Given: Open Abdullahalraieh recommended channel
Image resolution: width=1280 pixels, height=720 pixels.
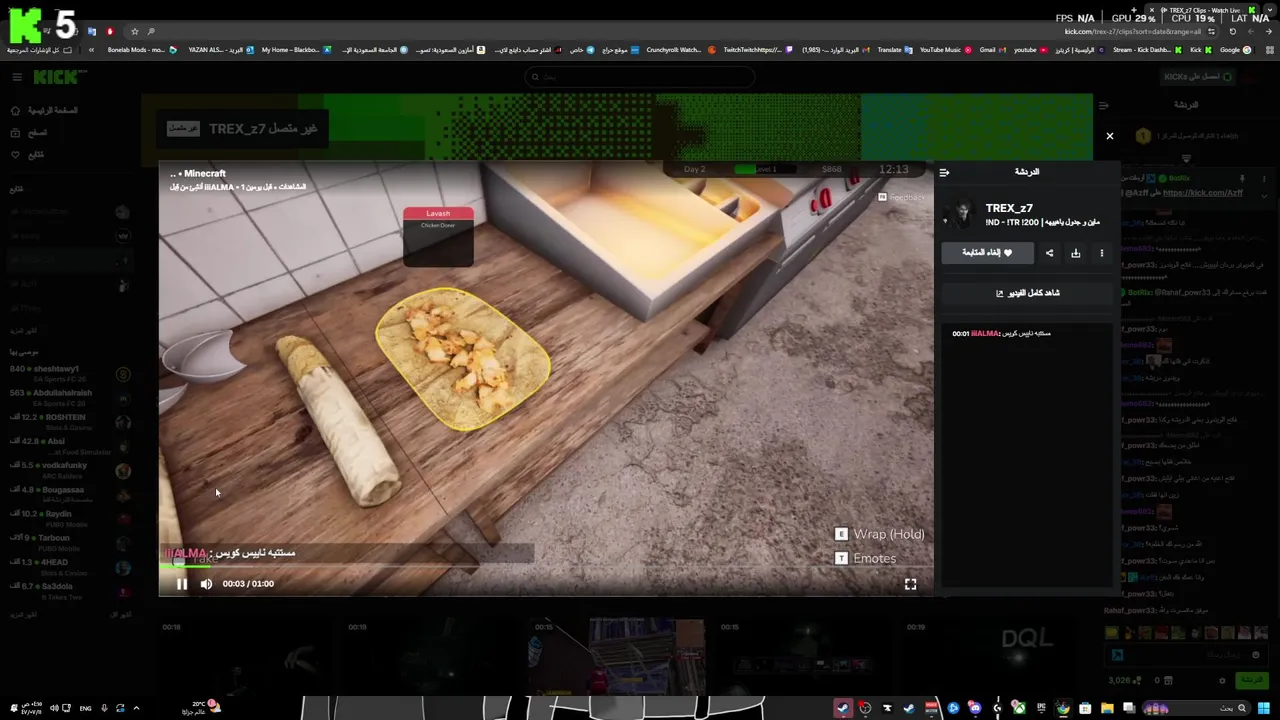Looking at the screenshot, I should tap(70, 398).
